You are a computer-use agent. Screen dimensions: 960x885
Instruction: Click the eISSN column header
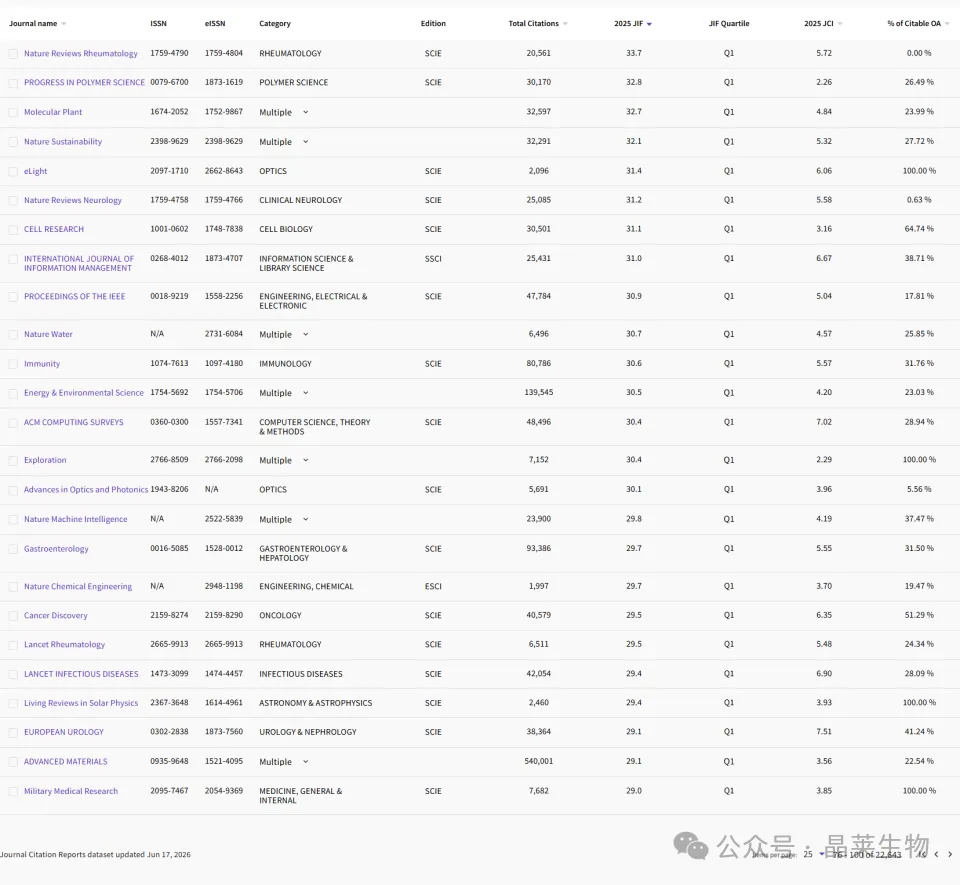(215, 23)
